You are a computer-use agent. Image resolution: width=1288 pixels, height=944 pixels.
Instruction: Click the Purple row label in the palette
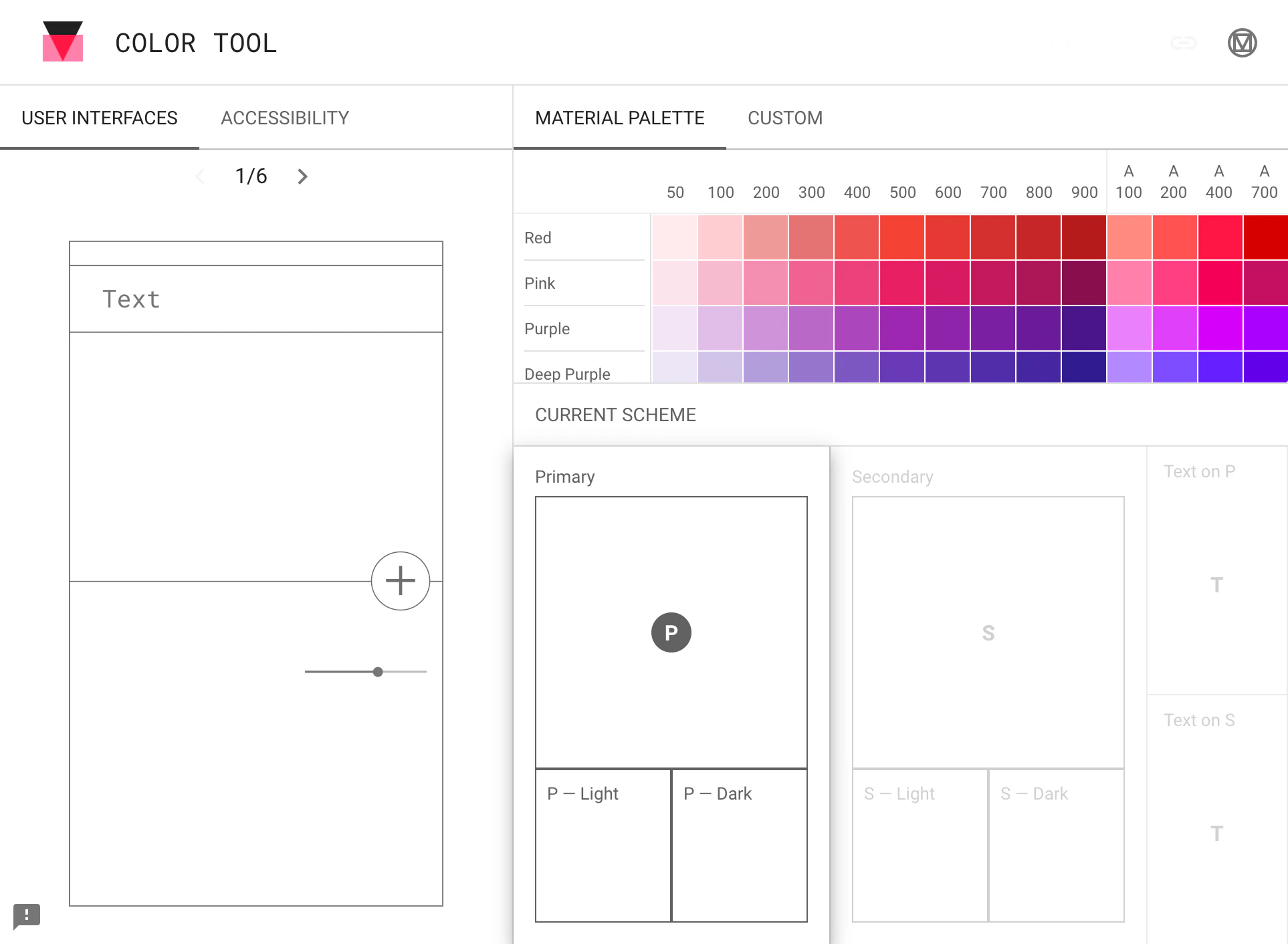[x=546, y=328]
